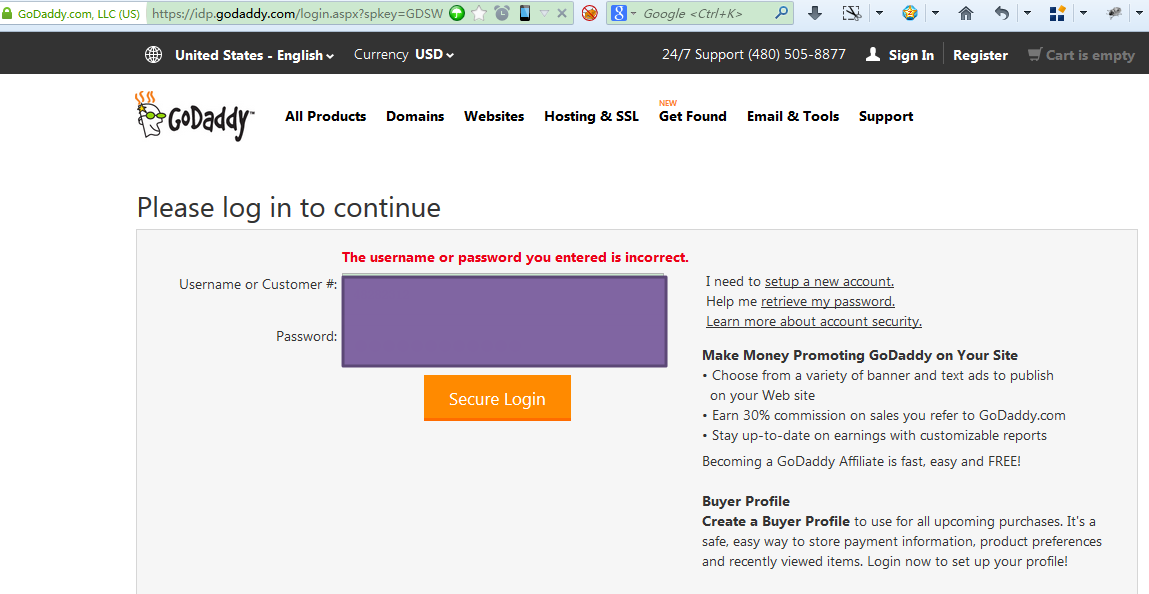Image resolution: width=1149 pixels, height=594 pixels.
Task: Click the Sign In link
Action: pos(911,55)
